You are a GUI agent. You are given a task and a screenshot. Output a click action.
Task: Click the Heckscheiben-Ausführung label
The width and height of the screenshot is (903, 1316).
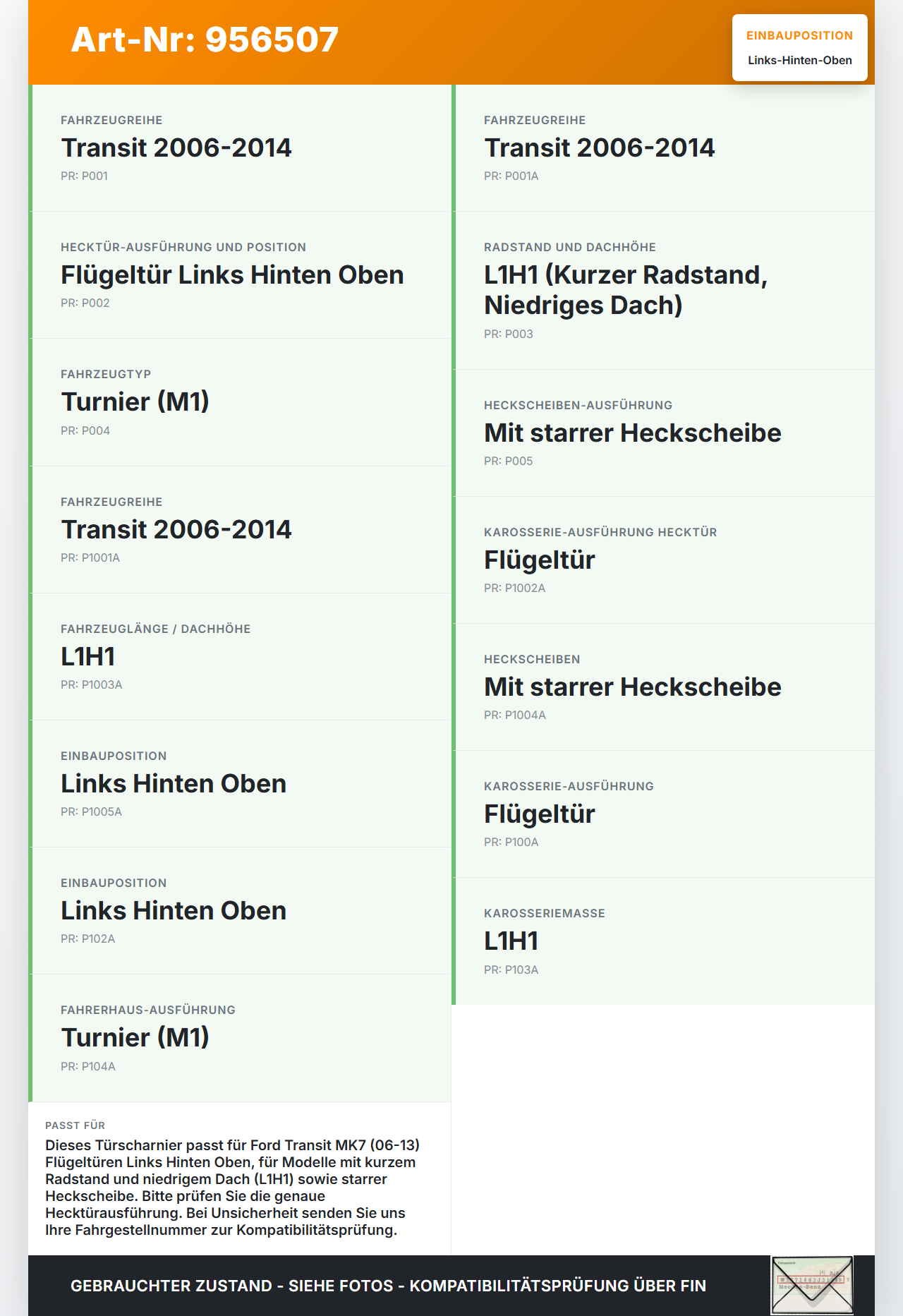coord(578,405)
